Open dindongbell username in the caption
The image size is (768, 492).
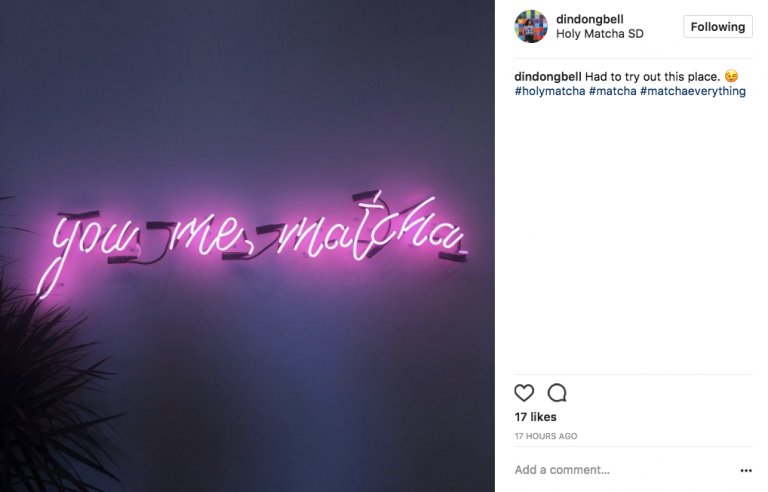click(548, 76)
